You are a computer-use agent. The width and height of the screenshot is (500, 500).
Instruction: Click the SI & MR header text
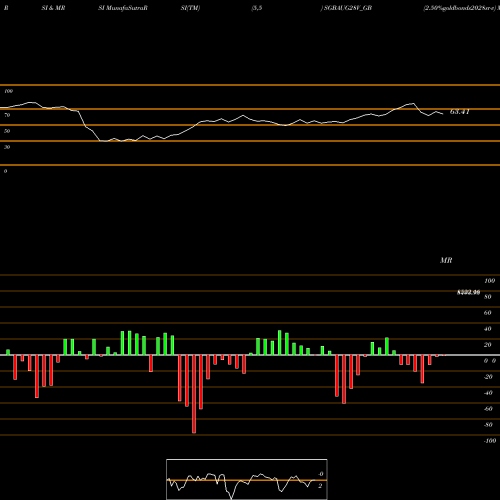53,8
